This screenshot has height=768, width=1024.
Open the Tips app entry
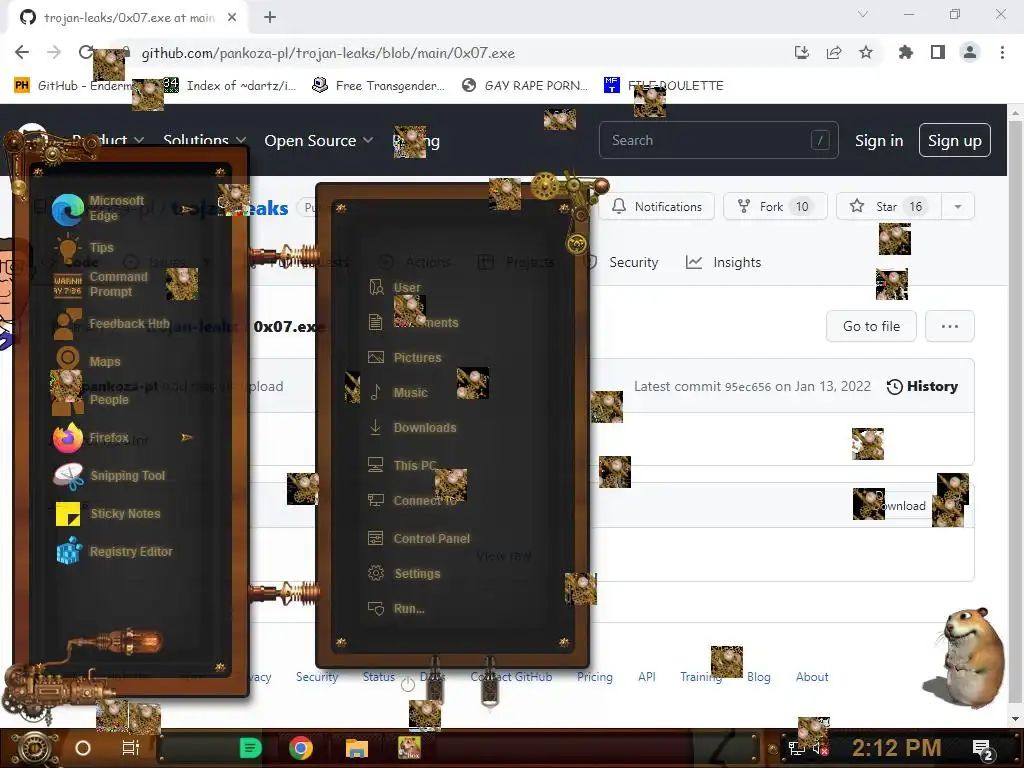(x=85, y=248)
